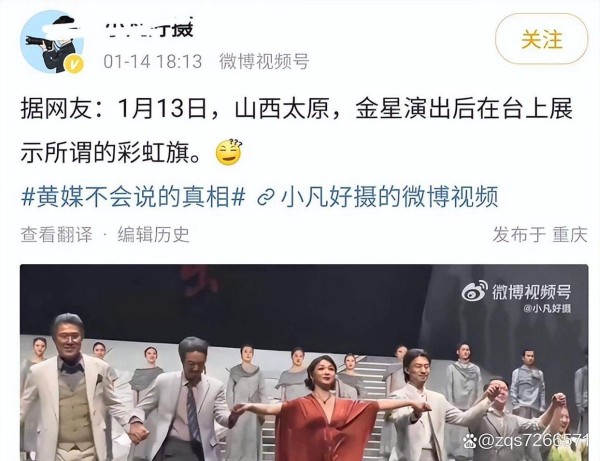Tap the confused smiley emoji in post
The height and width of the screenshot is (461, 600).
click(229, 152)
